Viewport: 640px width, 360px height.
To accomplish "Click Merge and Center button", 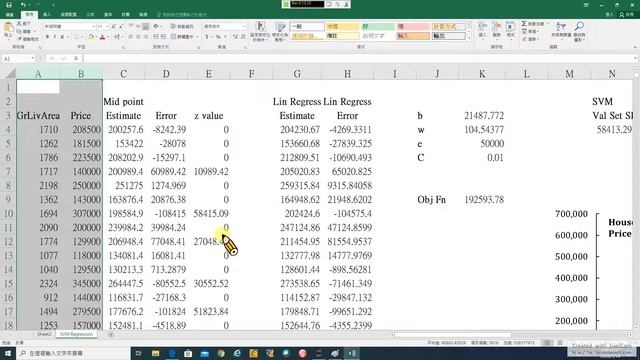I will (182, 37).
